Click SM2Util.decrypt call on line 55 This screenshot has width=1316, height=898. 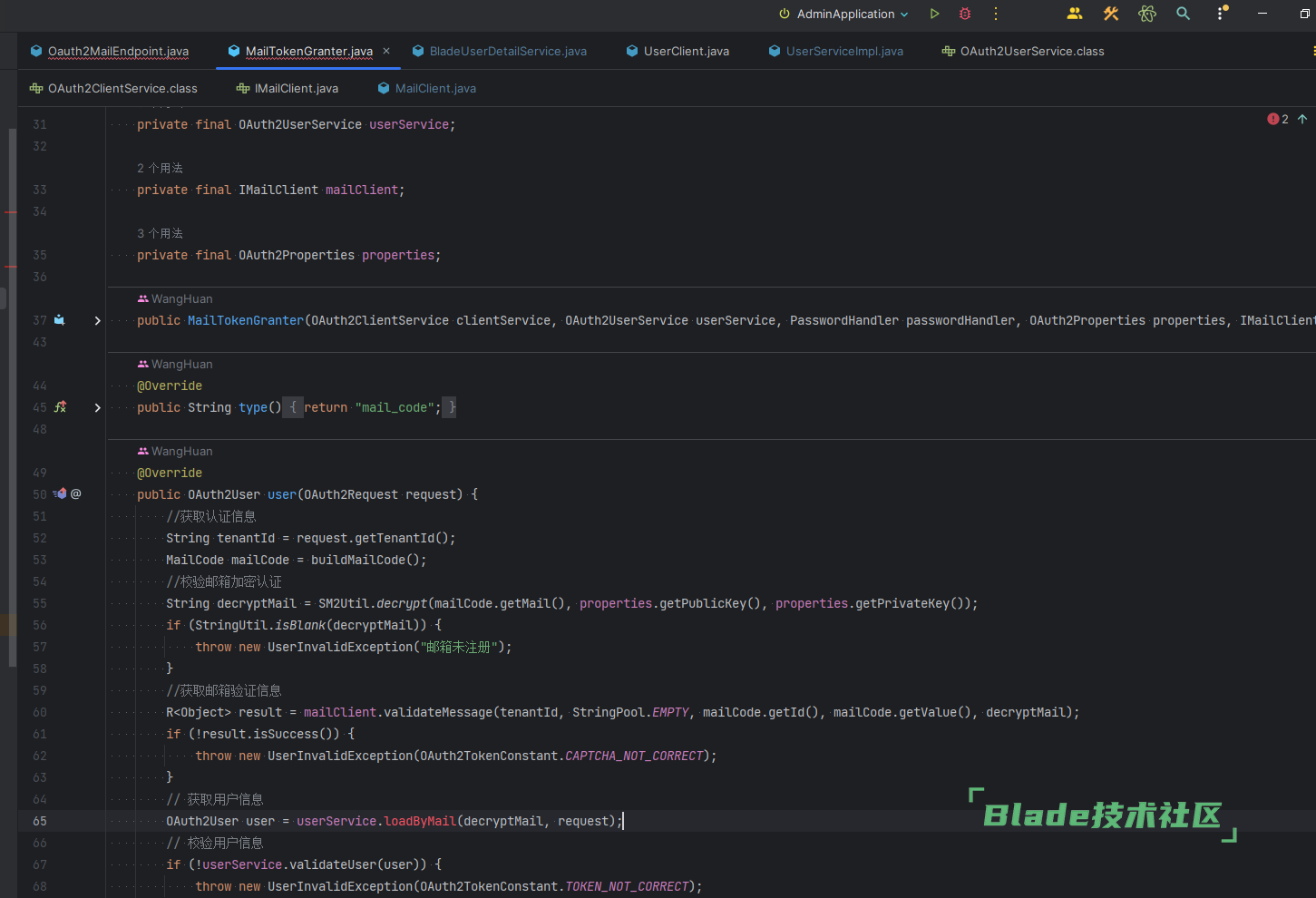[x=373, y=603]
